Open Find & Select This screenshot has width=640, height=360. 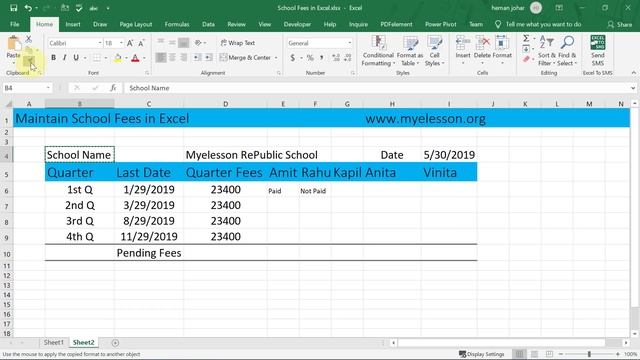click(x=567, y=51)
